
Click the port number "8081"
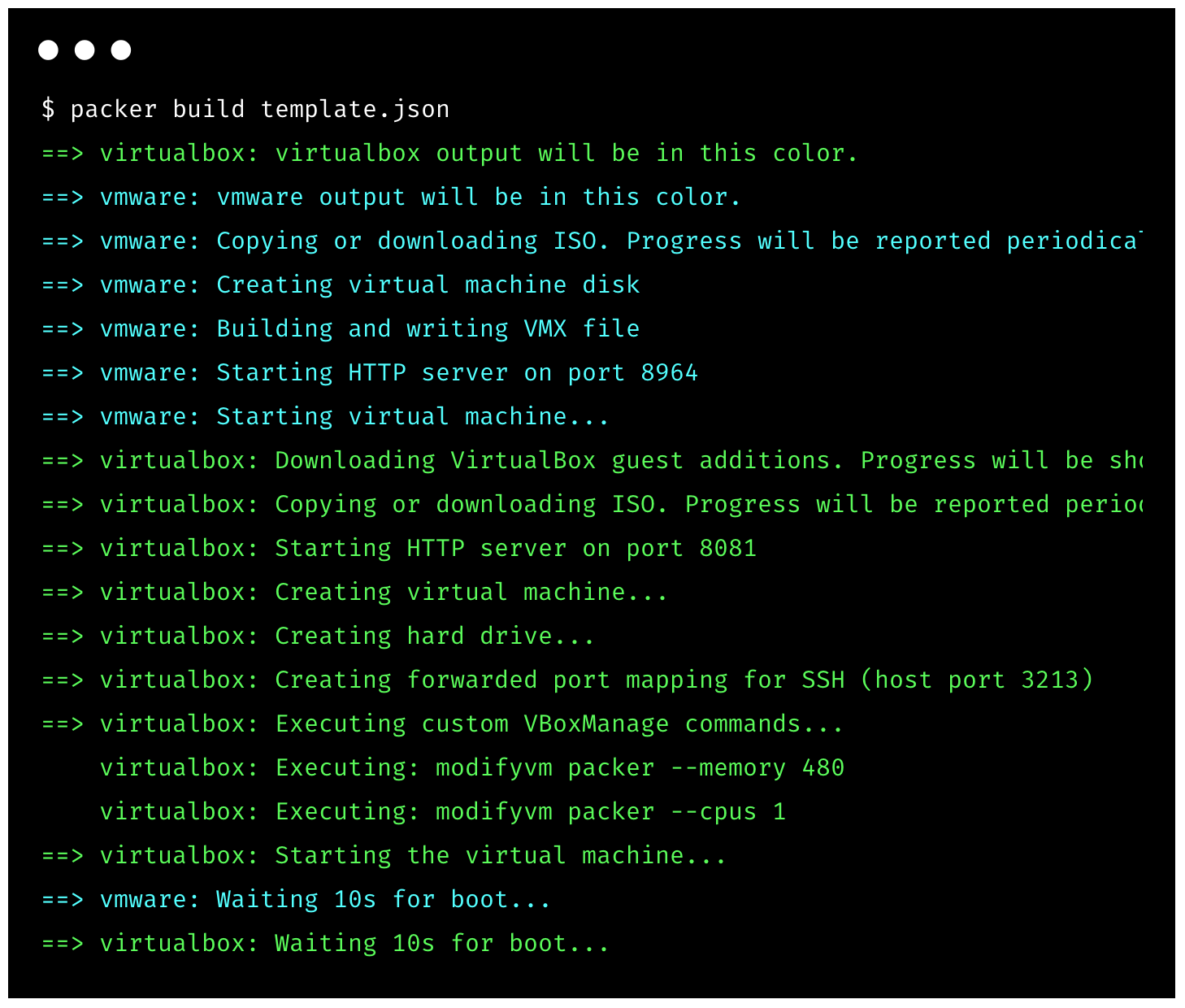[727, 549]
